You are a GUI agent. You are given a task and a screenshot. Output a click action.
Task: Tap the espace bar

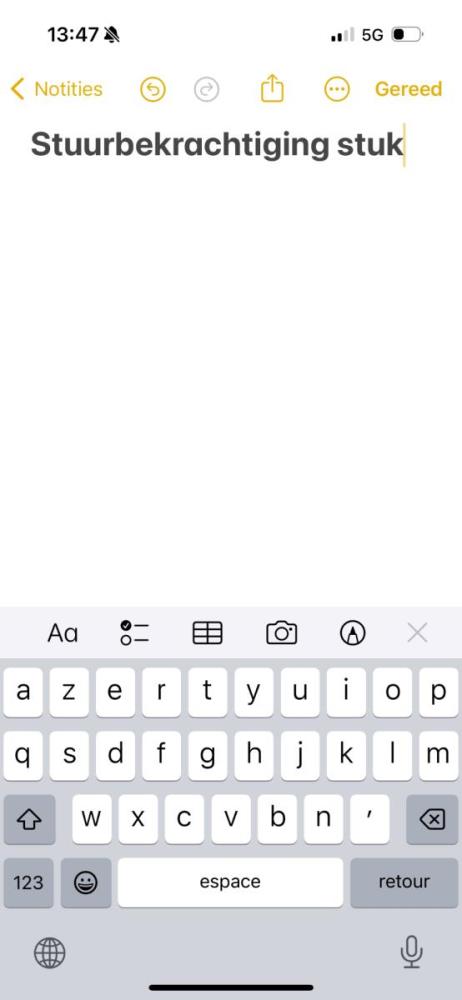click(230, 883)
